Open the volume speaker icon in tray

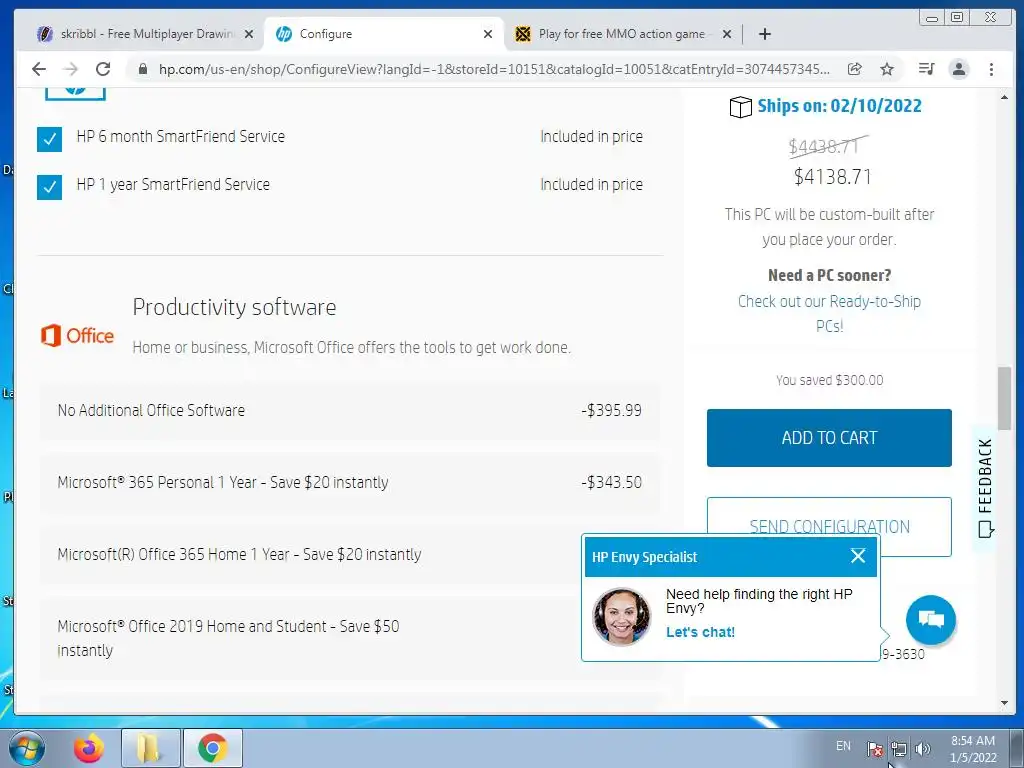click(922, 748)
